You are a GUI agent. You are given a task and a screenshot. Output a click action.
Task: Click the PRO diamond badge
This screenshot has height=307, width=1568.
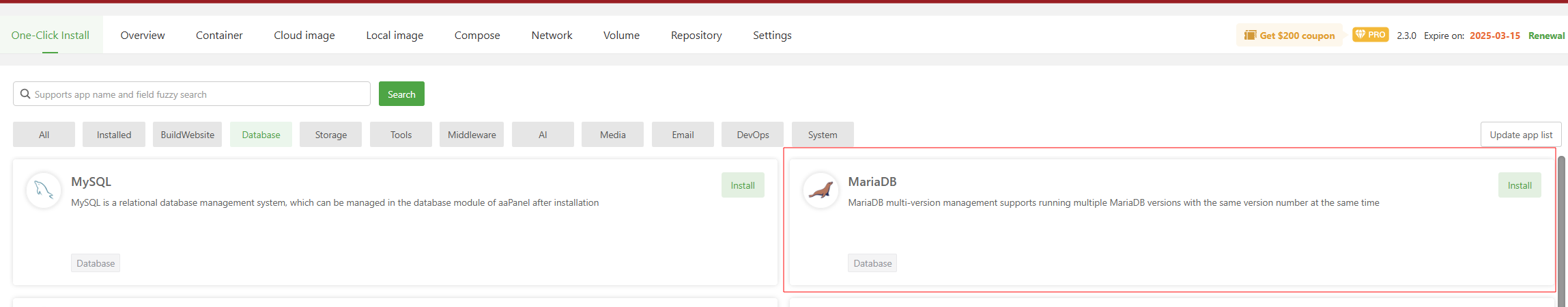[x=1371, y=34]
